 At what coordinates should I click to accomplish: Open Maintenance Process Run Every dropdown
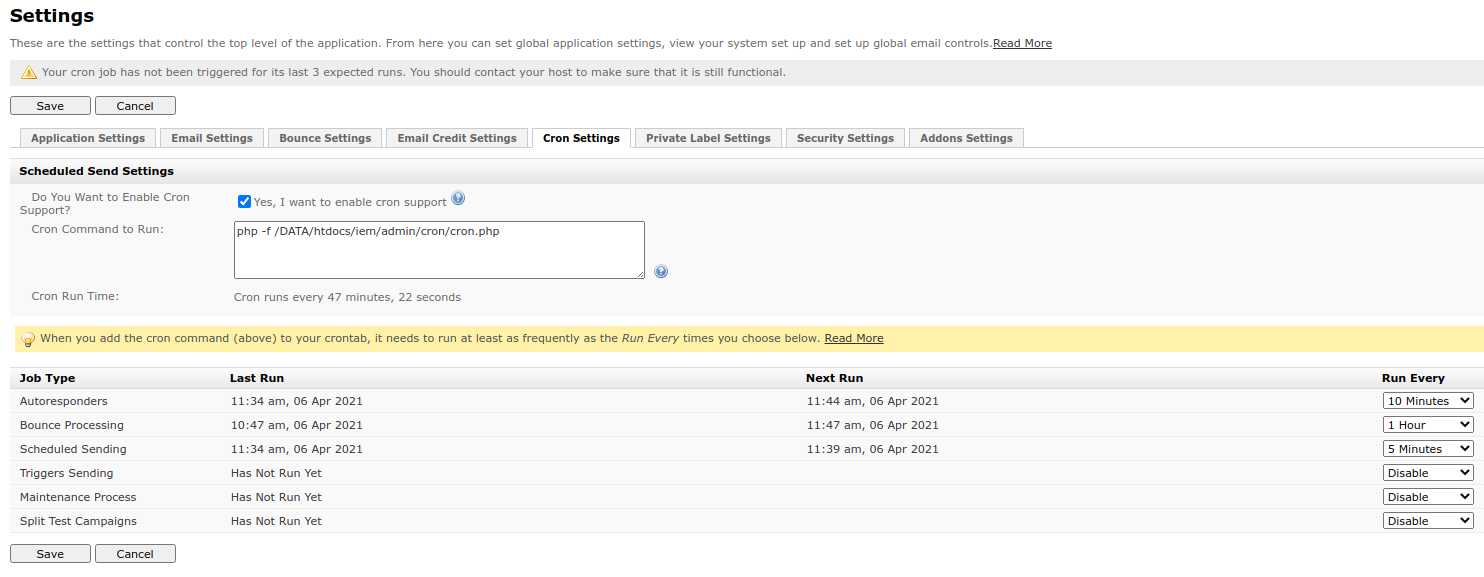pyautogui.click(x=1428, y=497)
